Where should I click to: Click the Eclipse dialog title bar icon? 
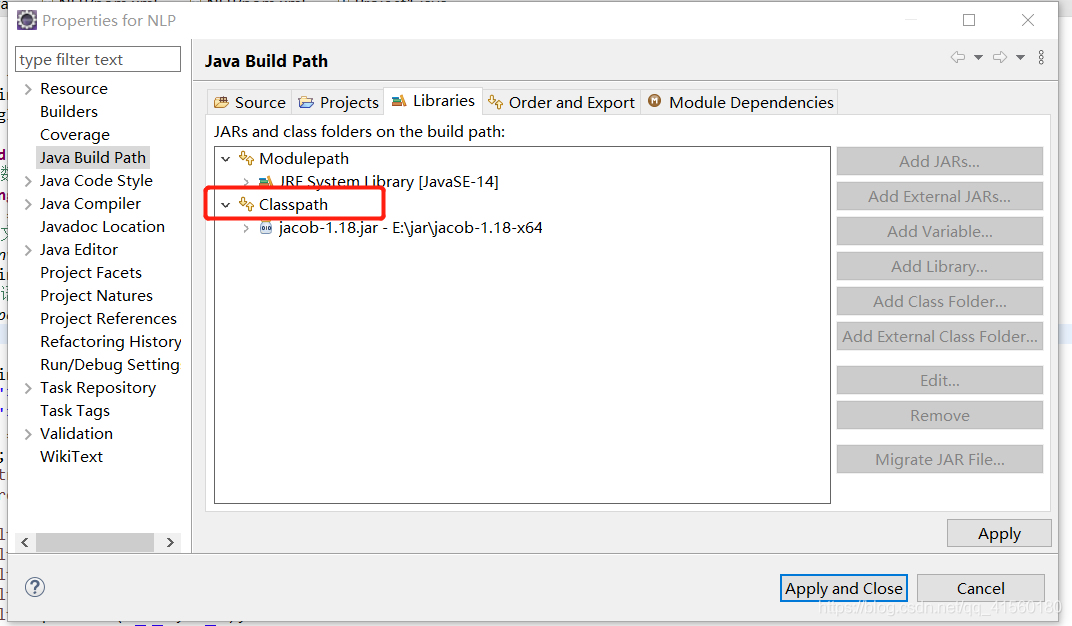coord(26,19)
